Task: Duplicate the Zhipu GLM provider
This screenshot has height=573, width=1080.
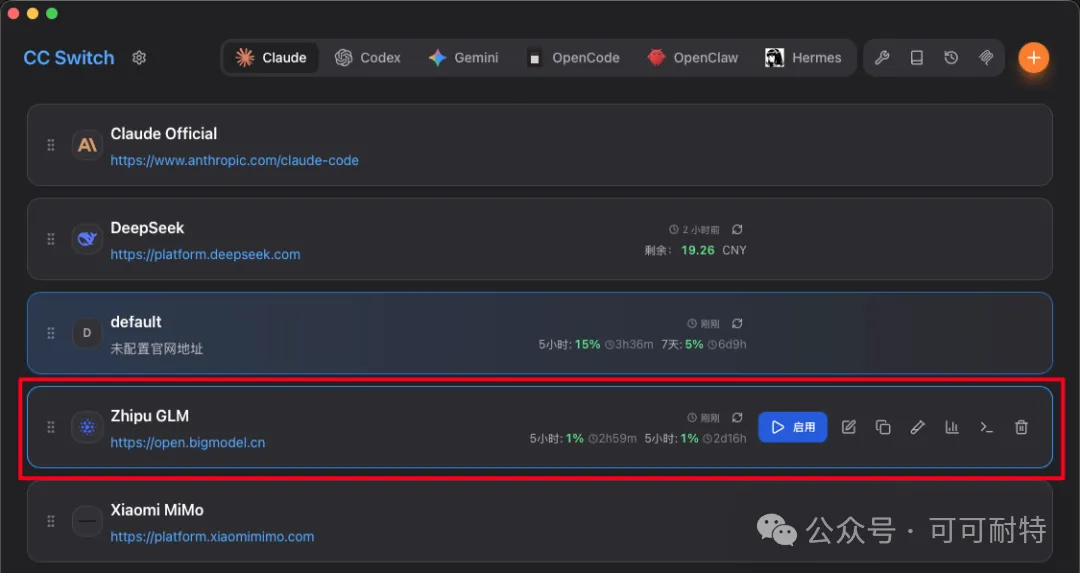Action: click(883, 427)
